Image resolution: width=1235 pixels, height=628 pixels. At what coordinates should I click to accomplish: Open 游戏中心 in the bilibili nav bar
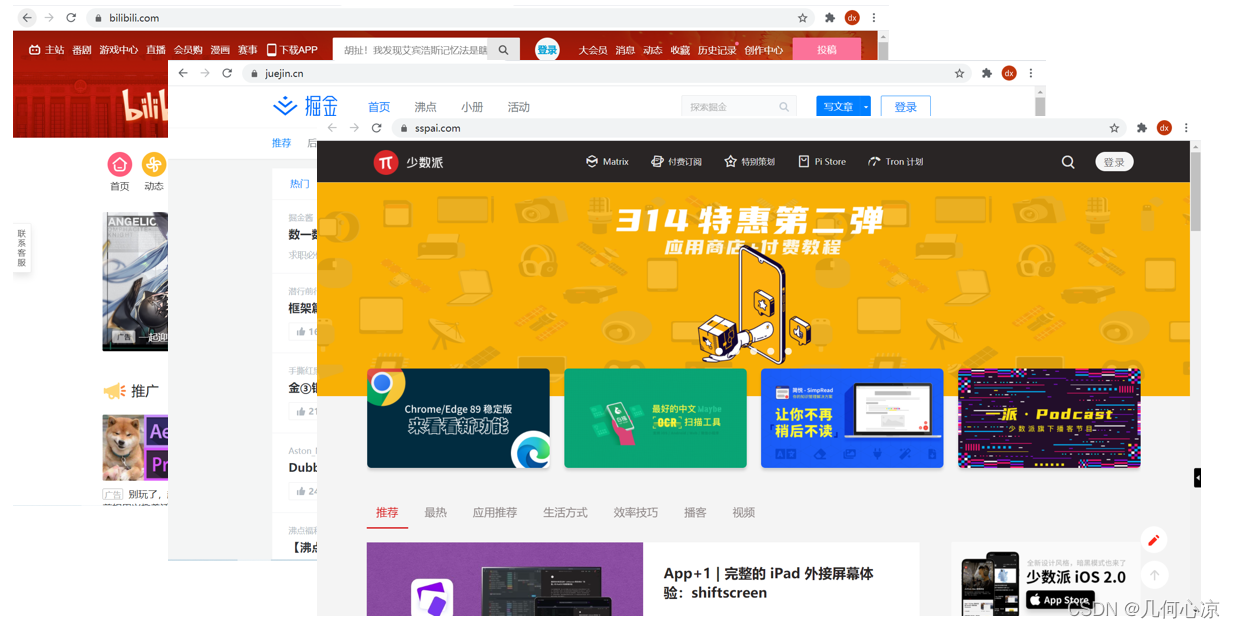point(119,50)
